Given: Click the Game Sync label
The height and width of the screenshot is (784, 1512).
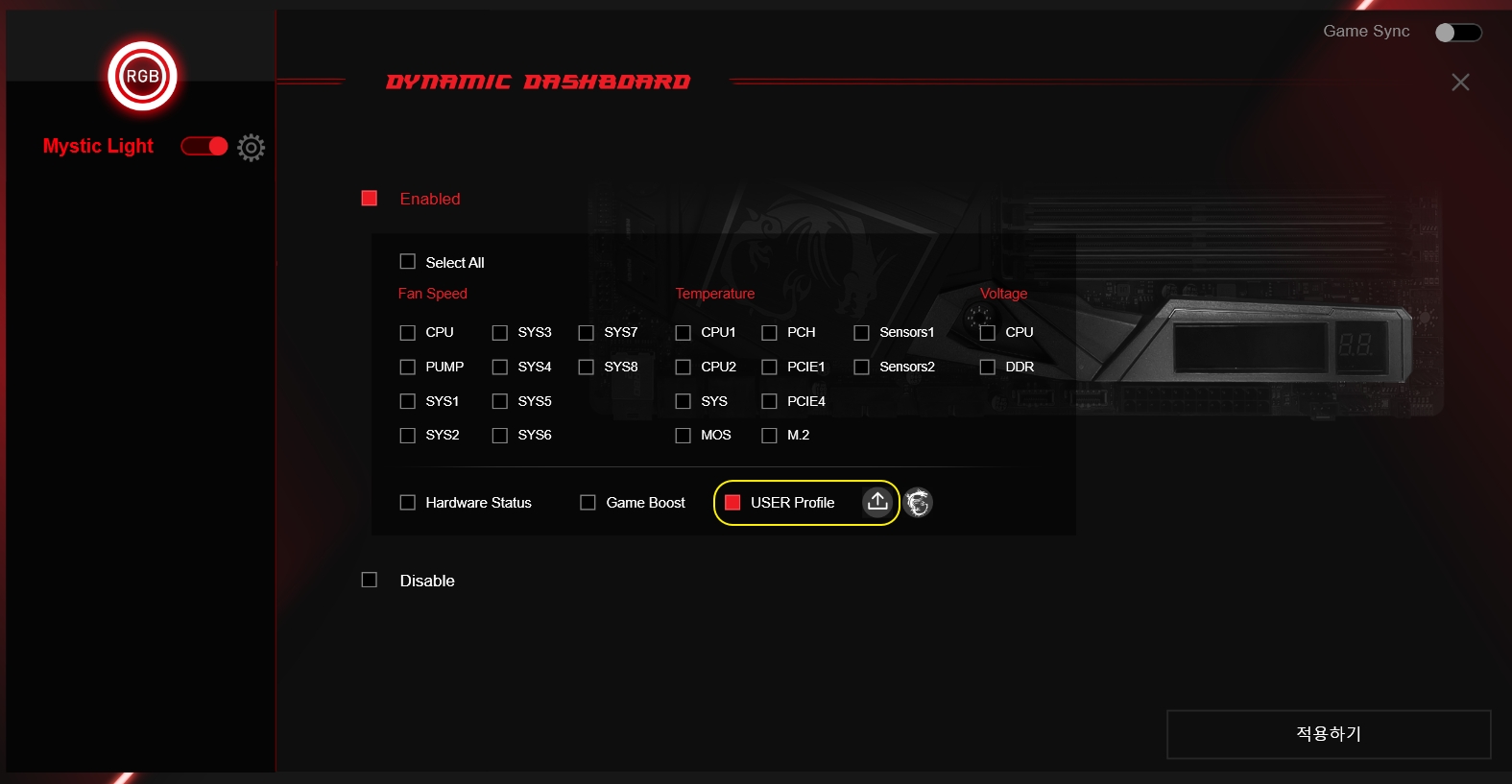Looking at the screenshot, I should coord(1366,31).
